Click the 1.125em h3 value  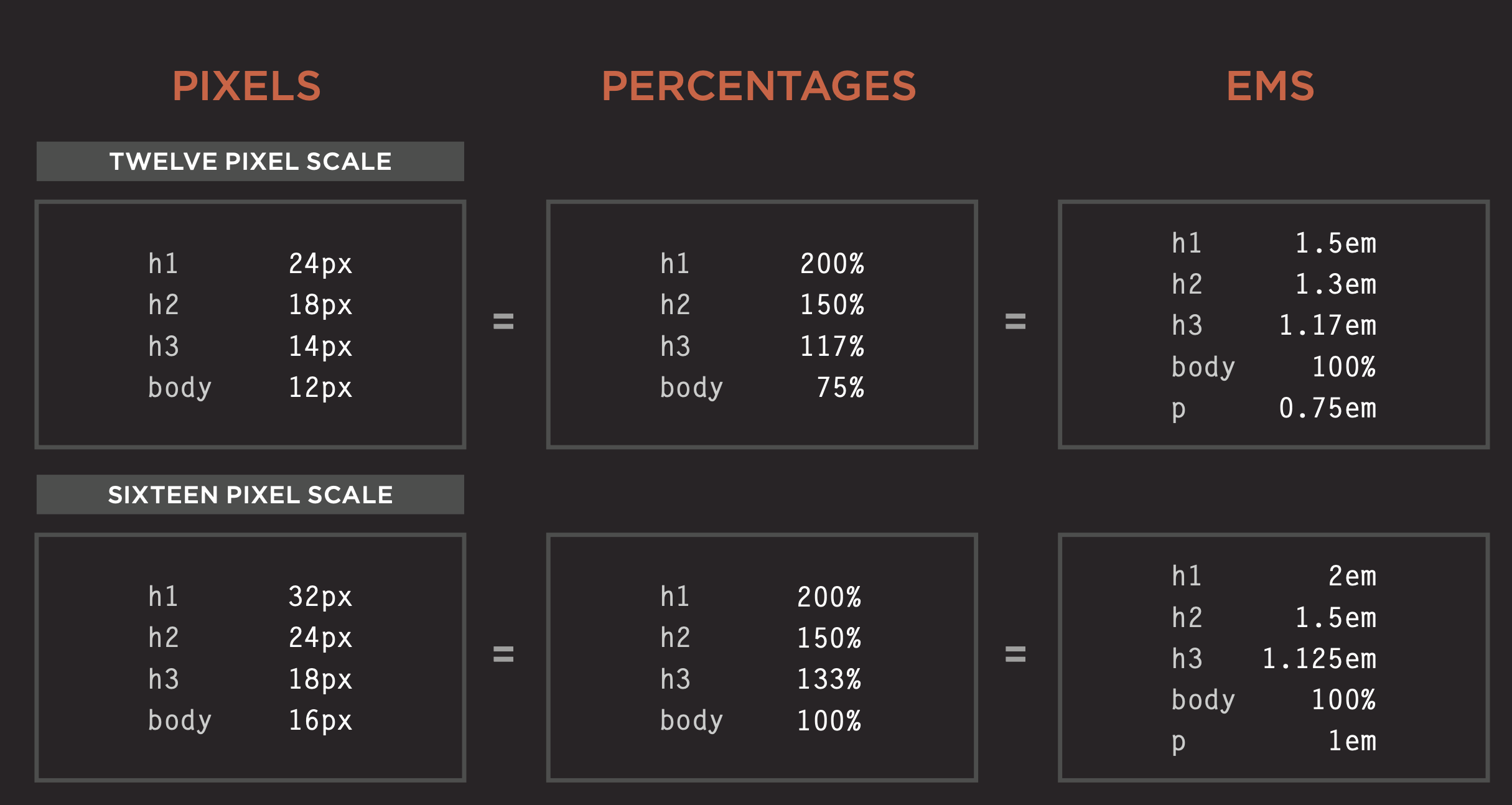pyautogui.click(x=1319, y=659)
